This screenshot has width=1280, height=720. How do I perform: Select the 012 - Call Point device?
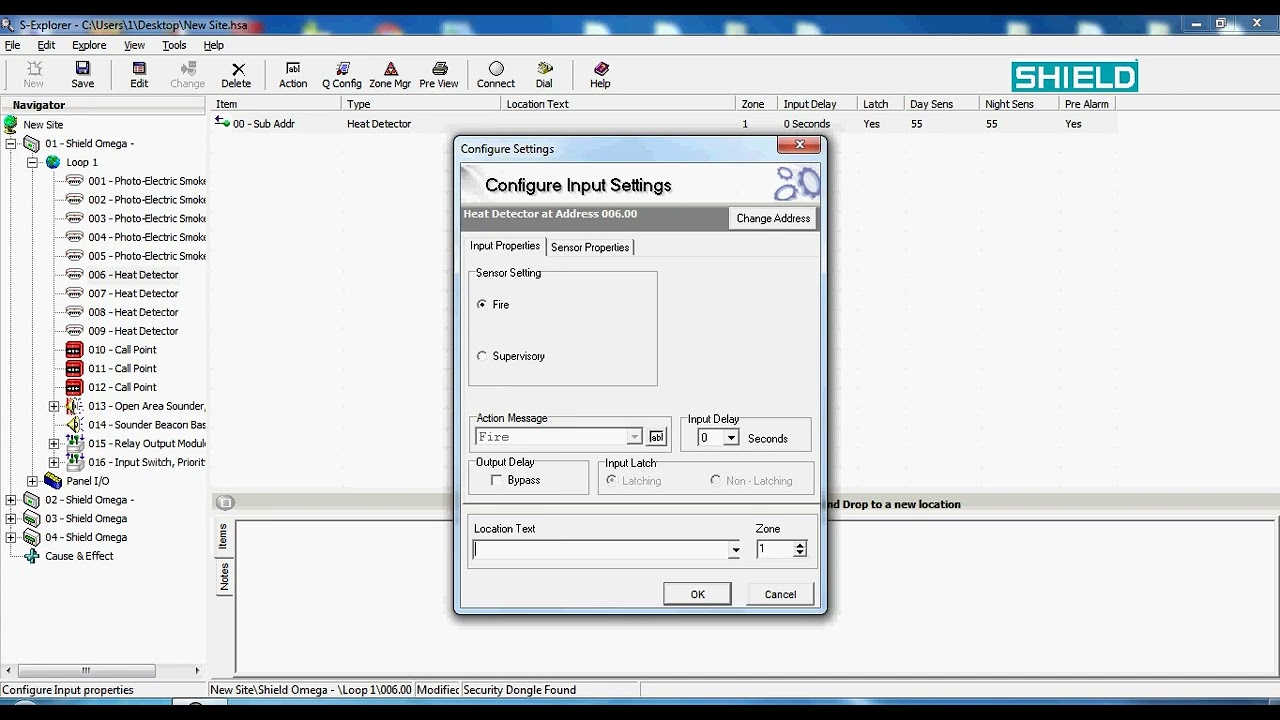pyautogui.click(x=122, y=387)
